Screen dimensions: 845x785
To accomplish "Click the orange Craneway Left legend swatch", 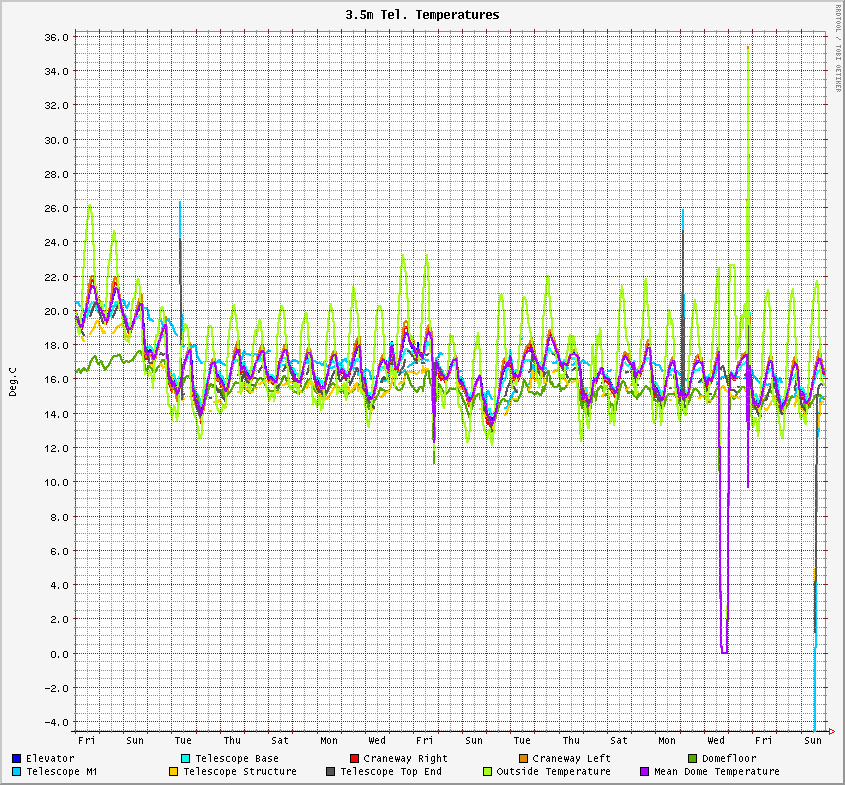I will tap(523, 758).
